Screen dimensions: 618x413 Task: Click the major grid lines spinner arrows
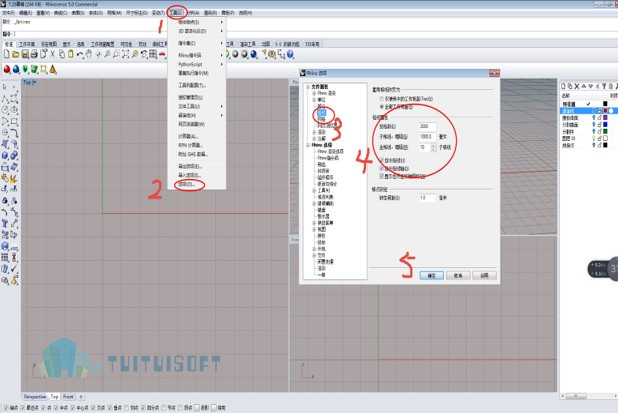433,147
